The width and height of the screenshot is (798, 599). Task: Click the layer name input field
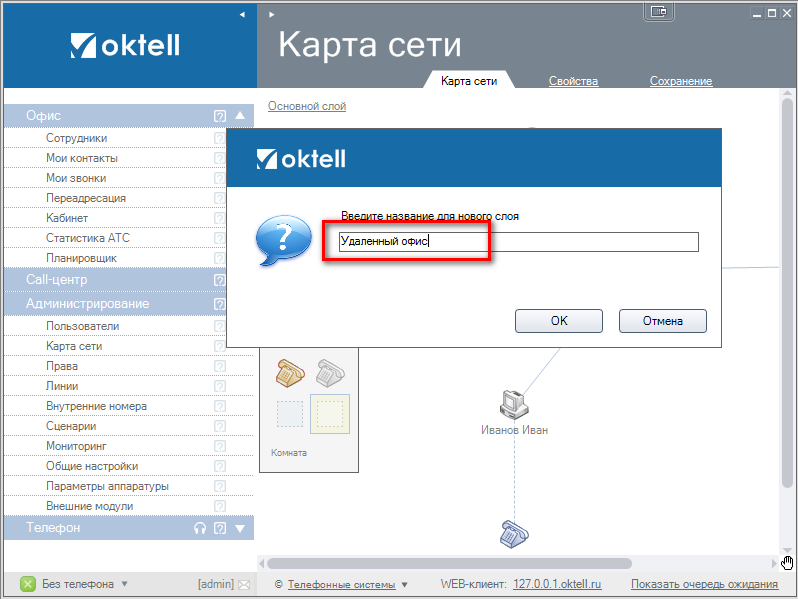pyautogui.click(x=518, y=241)
